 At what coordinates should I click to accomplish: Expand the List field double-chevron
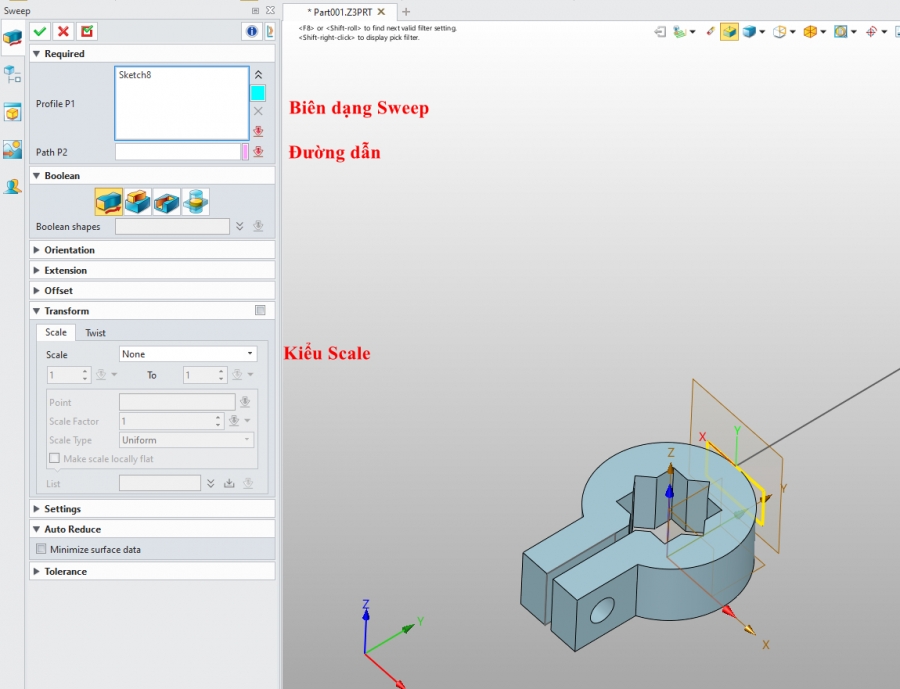[x=211, y=483]
